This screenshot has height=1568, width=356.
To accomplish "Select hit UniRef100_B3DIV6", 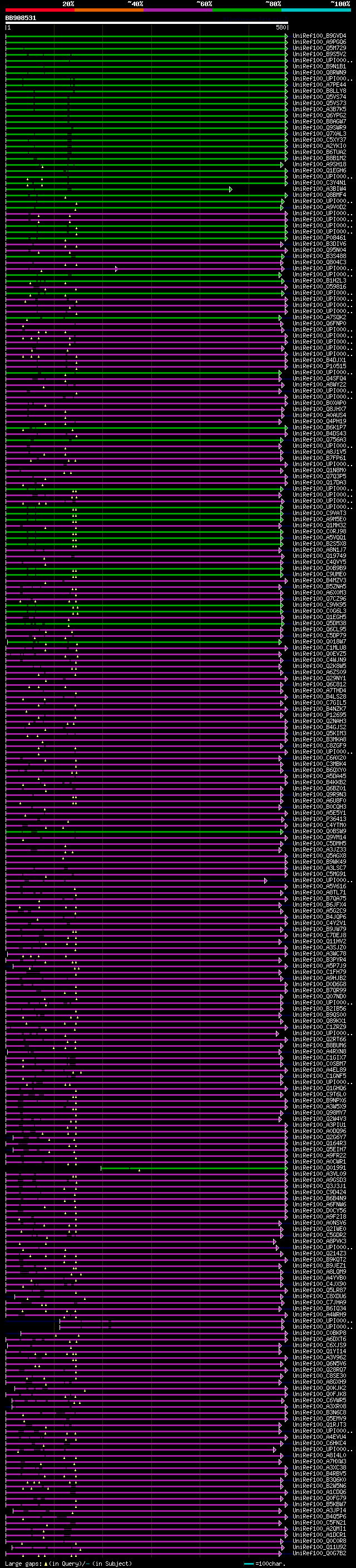I will 319,244.
